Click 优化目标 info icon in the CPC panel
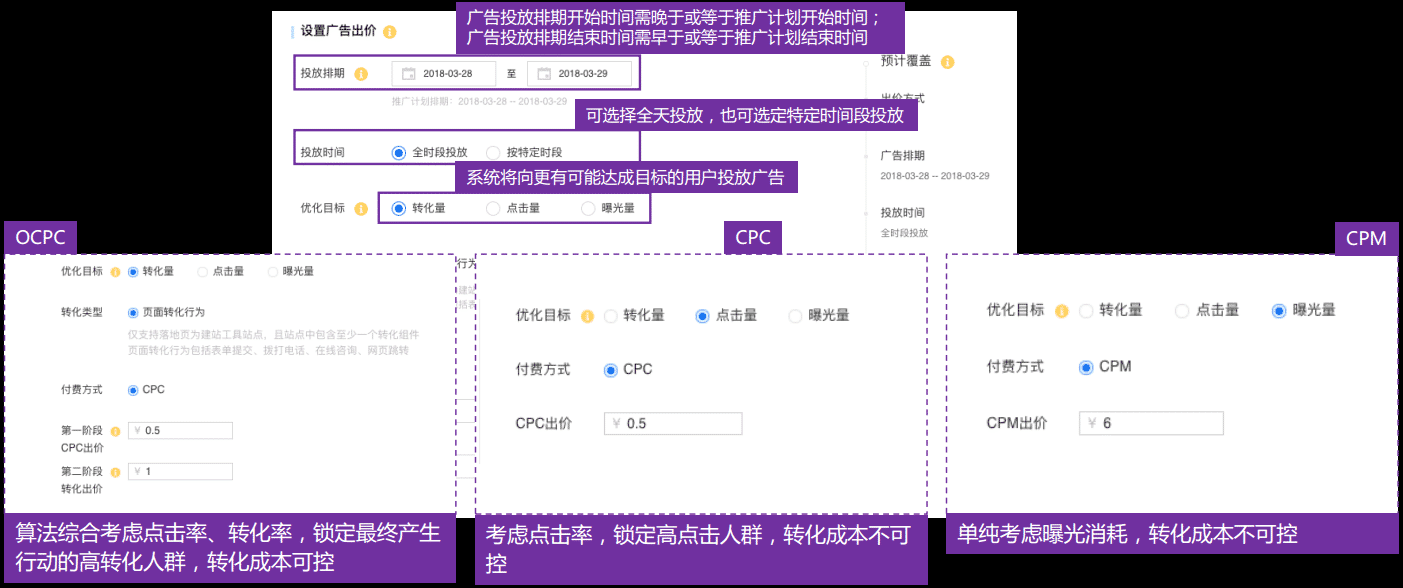Screen dimensions: 1403x588 (587, 315)
